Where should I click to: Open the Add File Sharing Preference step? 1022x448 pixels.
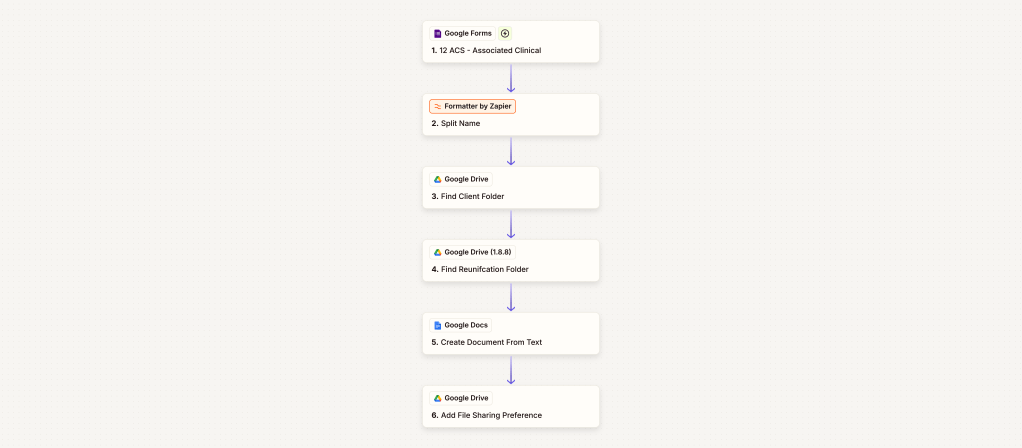(x=491, y=415)
